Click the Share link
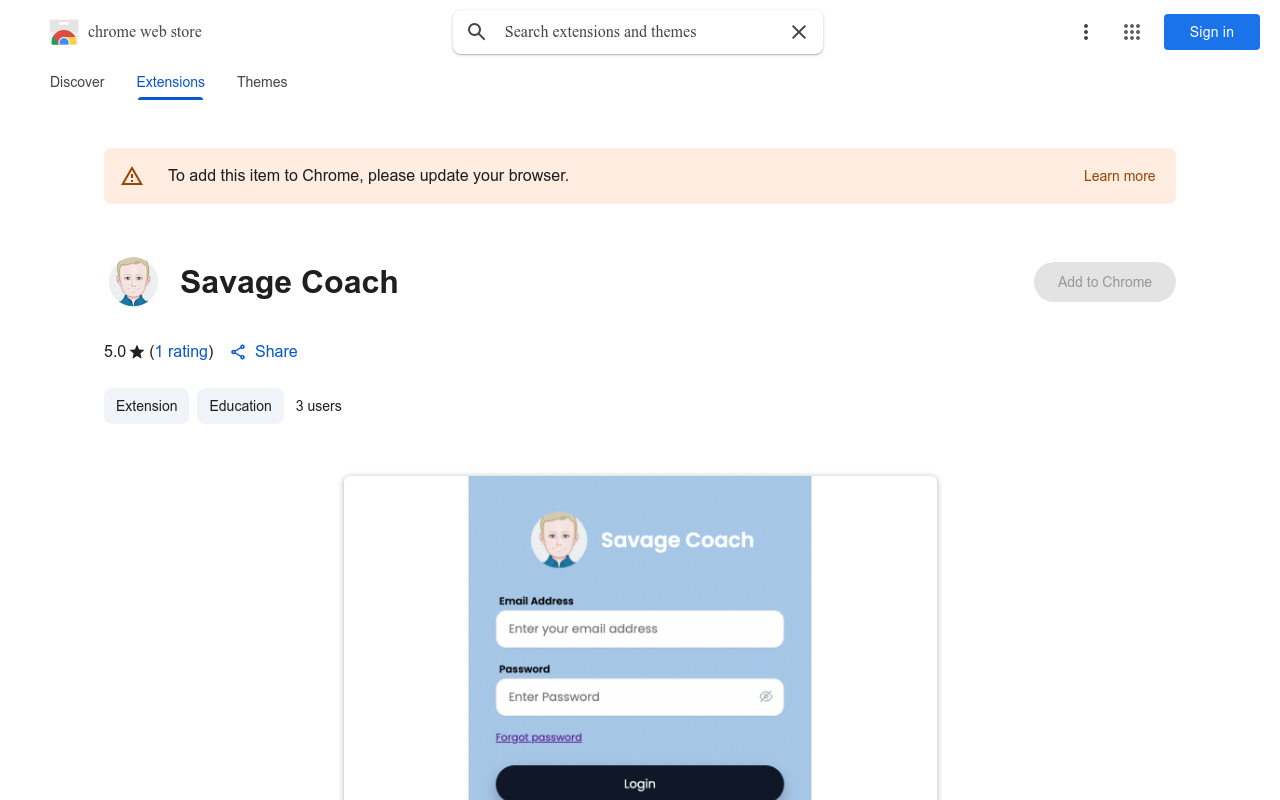The height and width of the screenshot is (800, 1280). click(276, 352)
